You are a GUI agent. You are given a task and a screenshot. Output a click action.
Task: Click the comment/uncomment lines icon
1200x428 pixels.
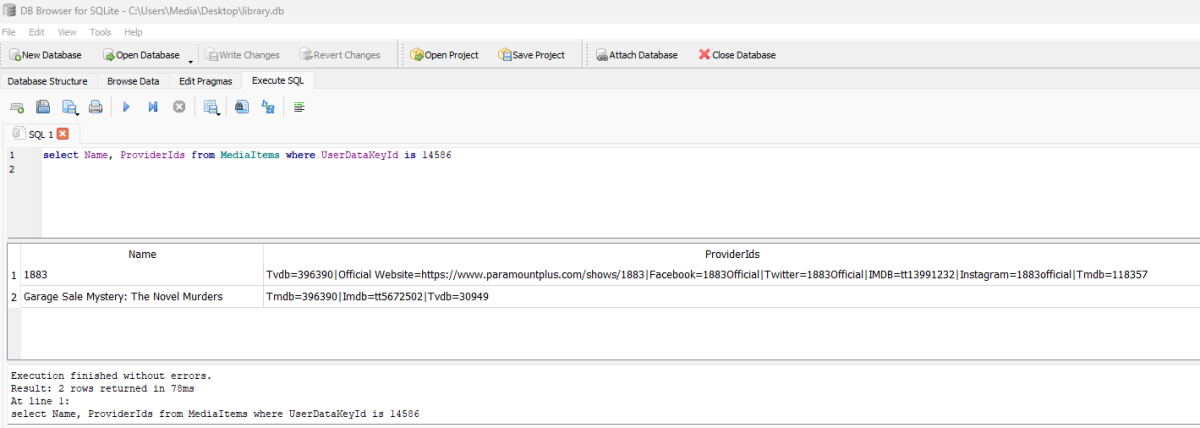pyautogui.click(x=299, y=107)
